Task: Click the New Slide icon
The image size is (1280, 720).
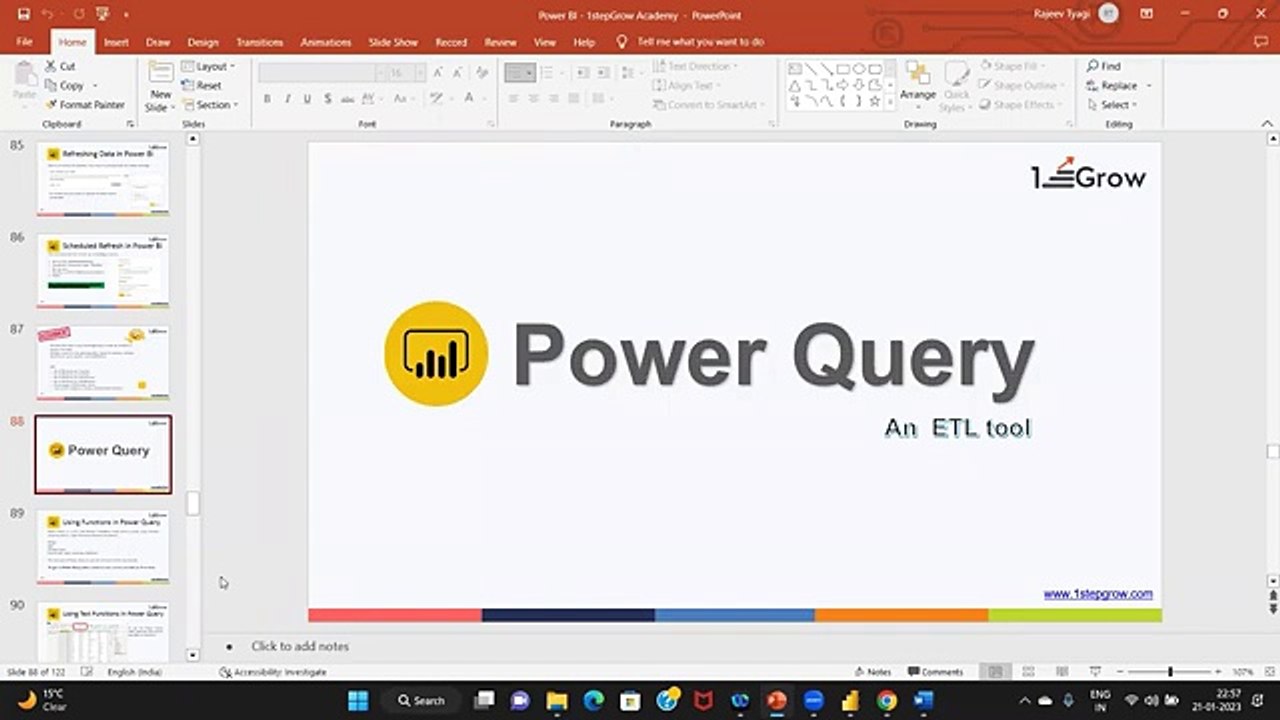Action: [161, 73]
